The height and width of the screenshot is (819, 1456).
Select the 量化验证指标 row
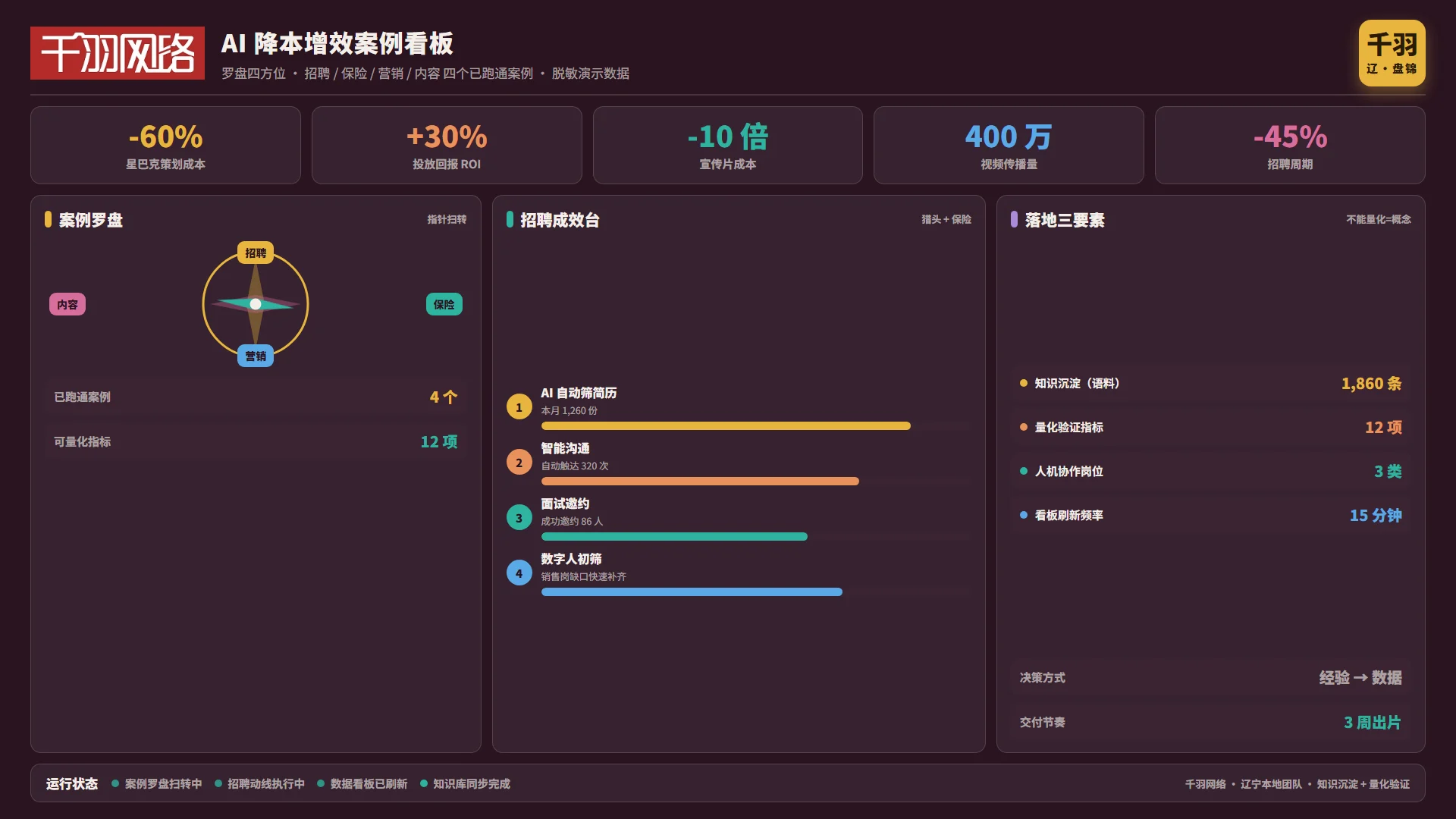pyautogui.click(x=1210, y=428)
